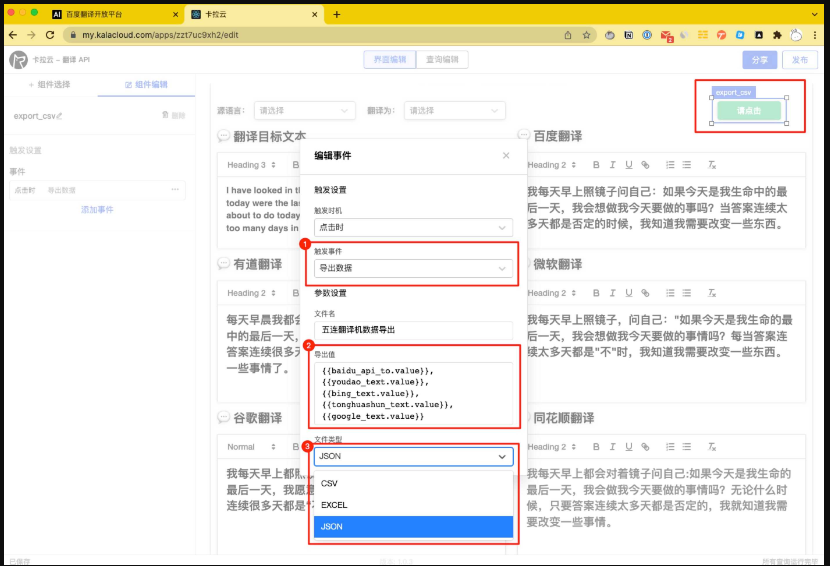Reload the page in the browser

tap(50, 35)
